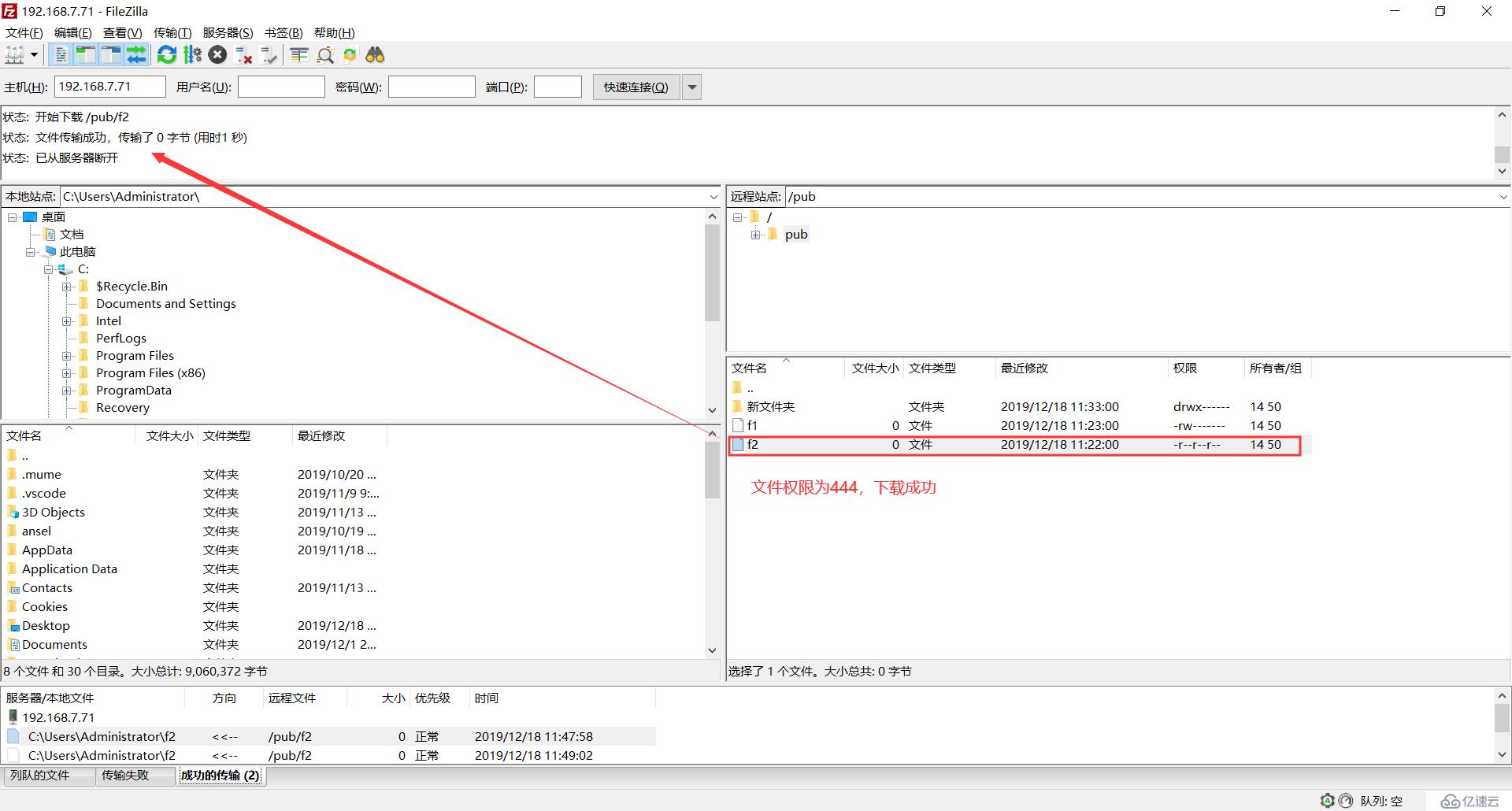Collapse the 桌面 tree node
The image size is (1512, 811).
coord(13,217)
